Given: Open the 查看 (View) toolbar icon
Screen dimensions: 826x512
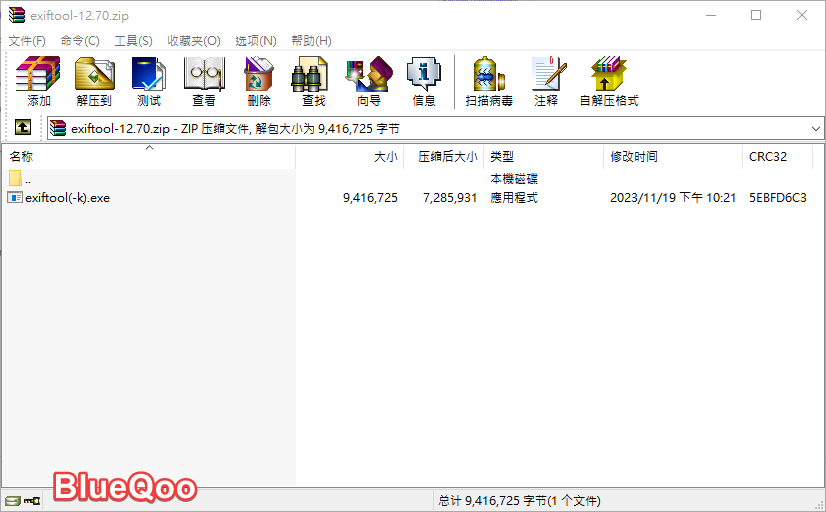Looking at the screenshot, I should click(204, 81).
